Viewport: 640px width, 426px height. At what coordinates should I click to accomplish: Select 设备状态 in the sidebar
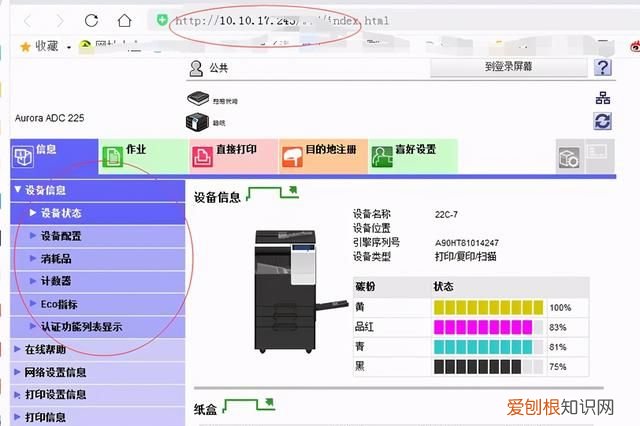click(x=98, y=213)
